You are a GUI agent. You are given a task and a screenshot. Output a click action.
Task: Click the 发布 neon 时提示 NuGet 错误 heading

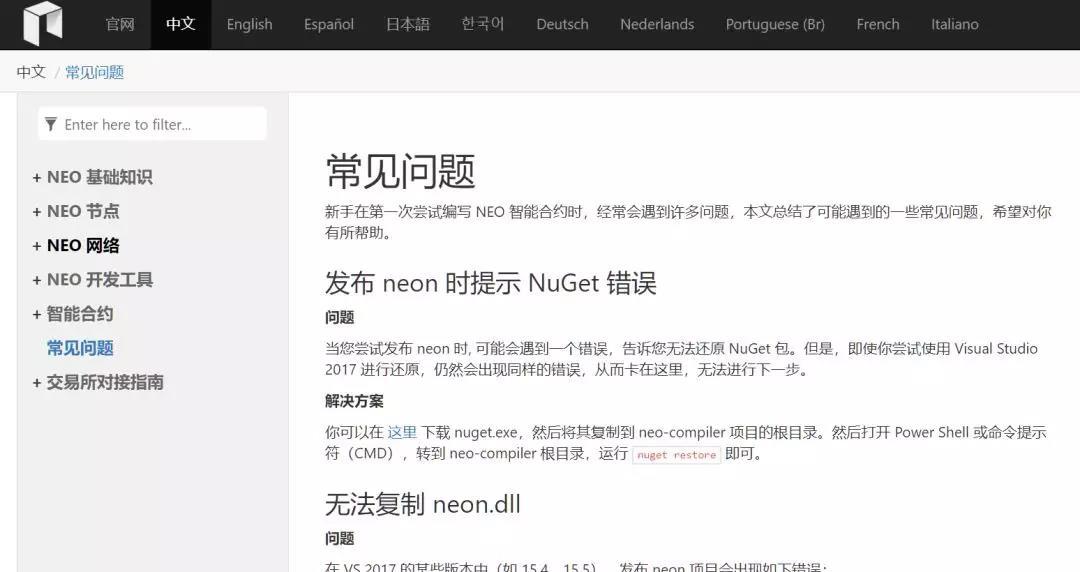(490, 283)
